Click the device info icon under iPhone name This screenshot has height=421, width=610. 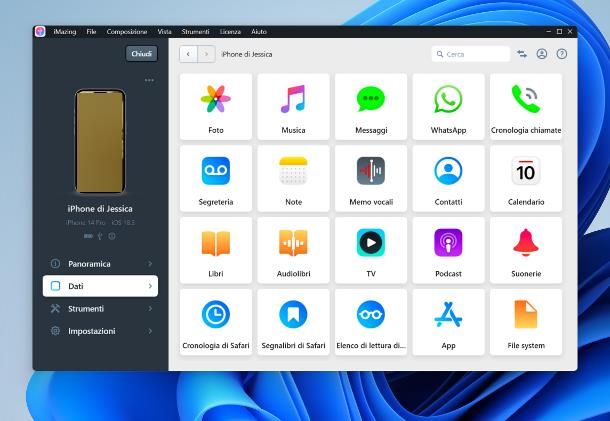112,236
